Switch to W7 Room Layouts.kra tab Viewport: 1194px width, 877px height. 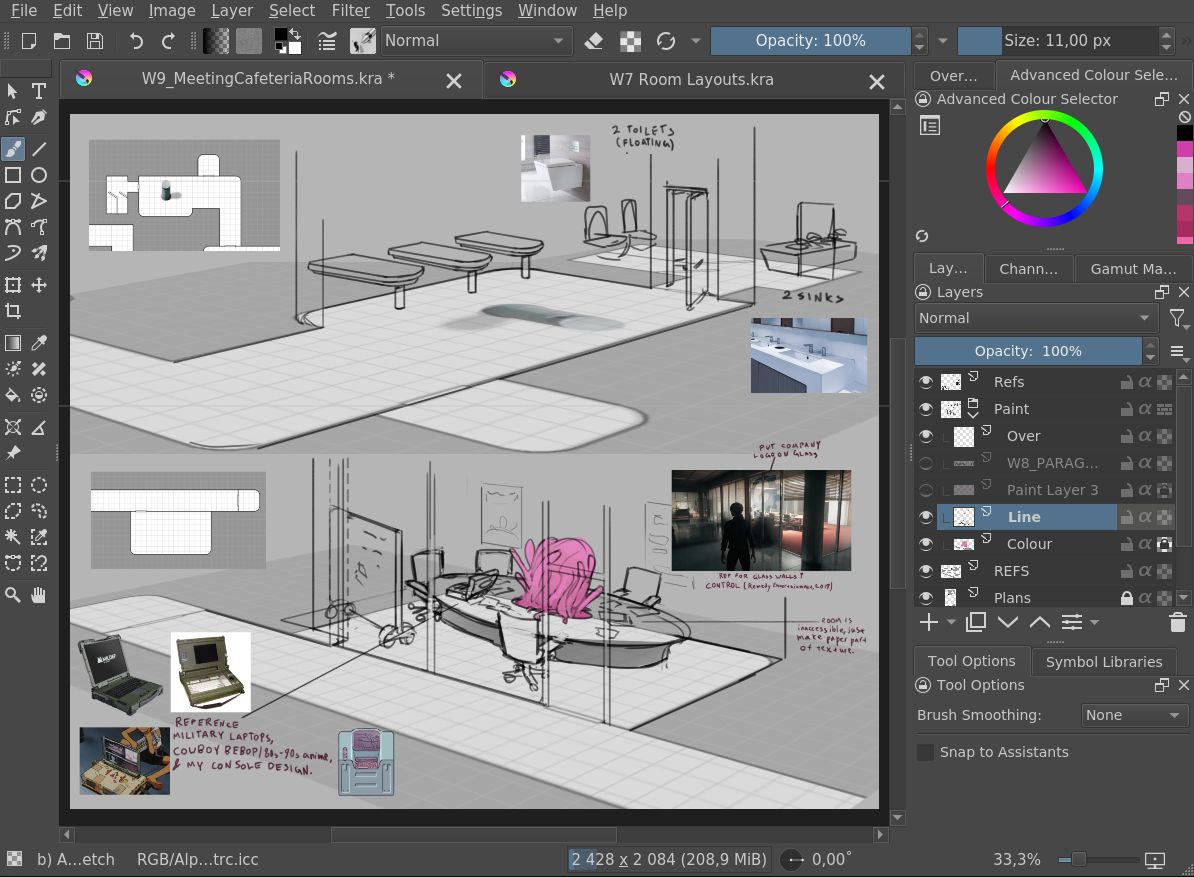point(691,79)
